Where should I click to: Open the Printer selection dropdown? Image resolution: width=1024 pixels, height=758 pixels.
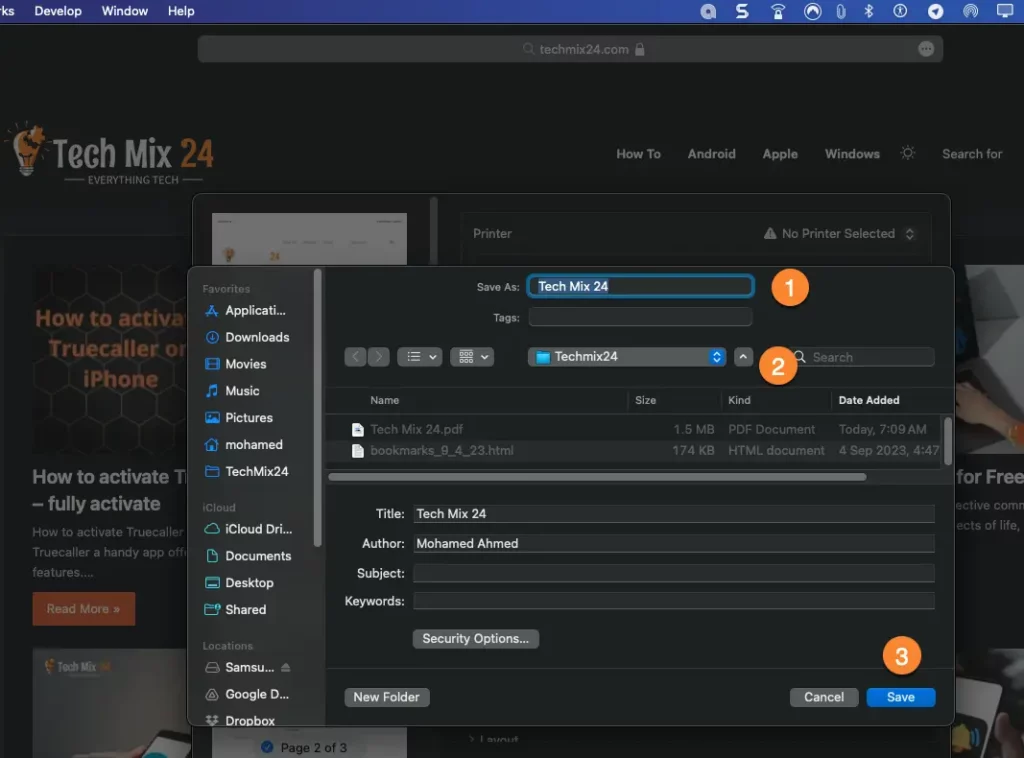pos(839,233)
